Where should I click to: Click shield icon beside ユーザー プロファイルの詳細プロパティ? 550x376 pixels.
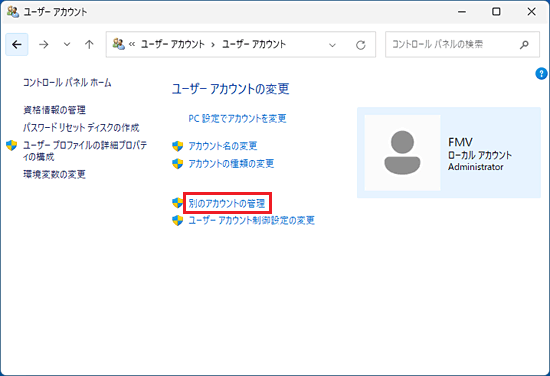tap(12, 145)
